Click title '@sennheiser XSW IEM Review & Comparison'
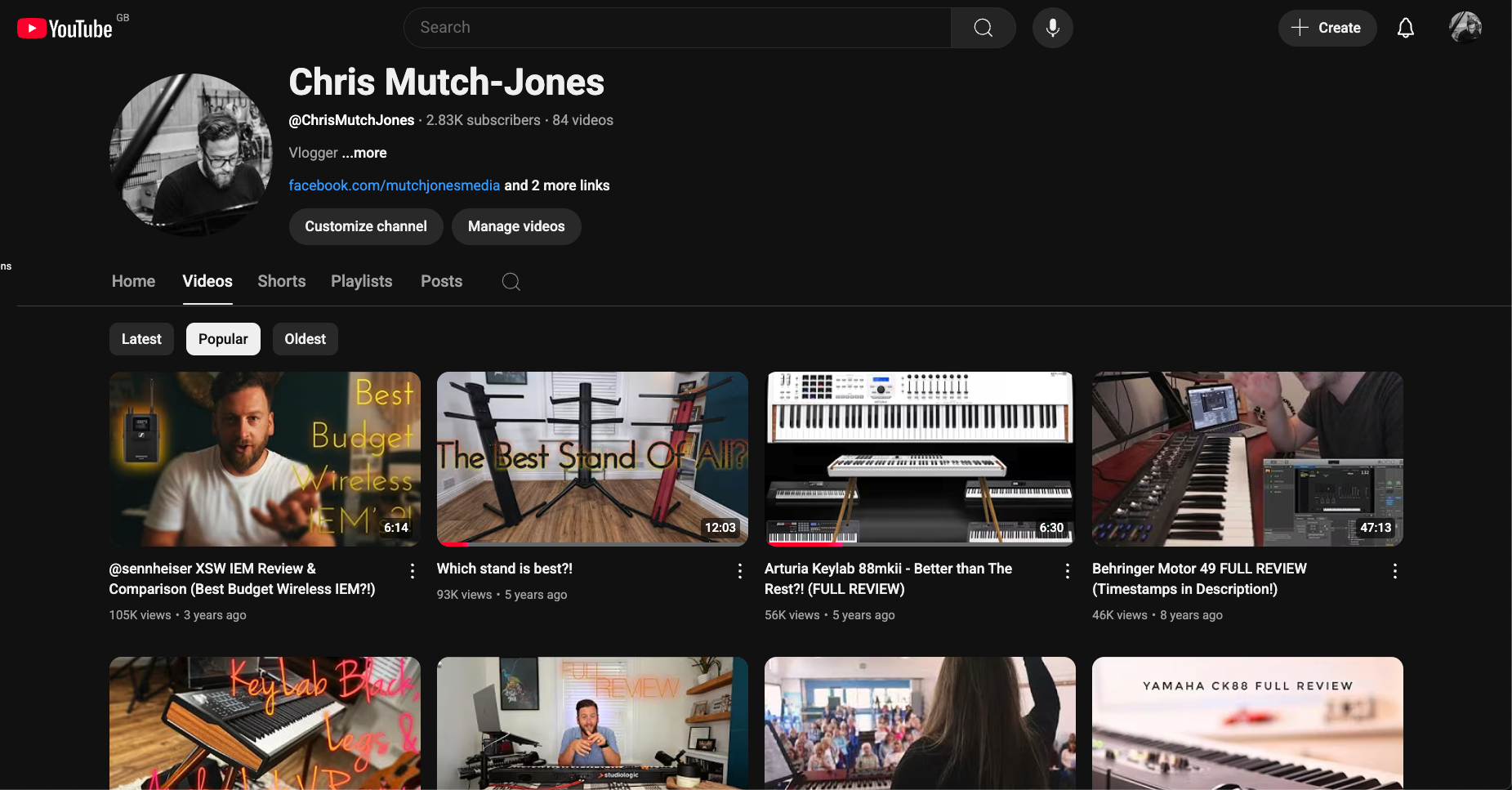1512x790 pixels. pos(242,578)
